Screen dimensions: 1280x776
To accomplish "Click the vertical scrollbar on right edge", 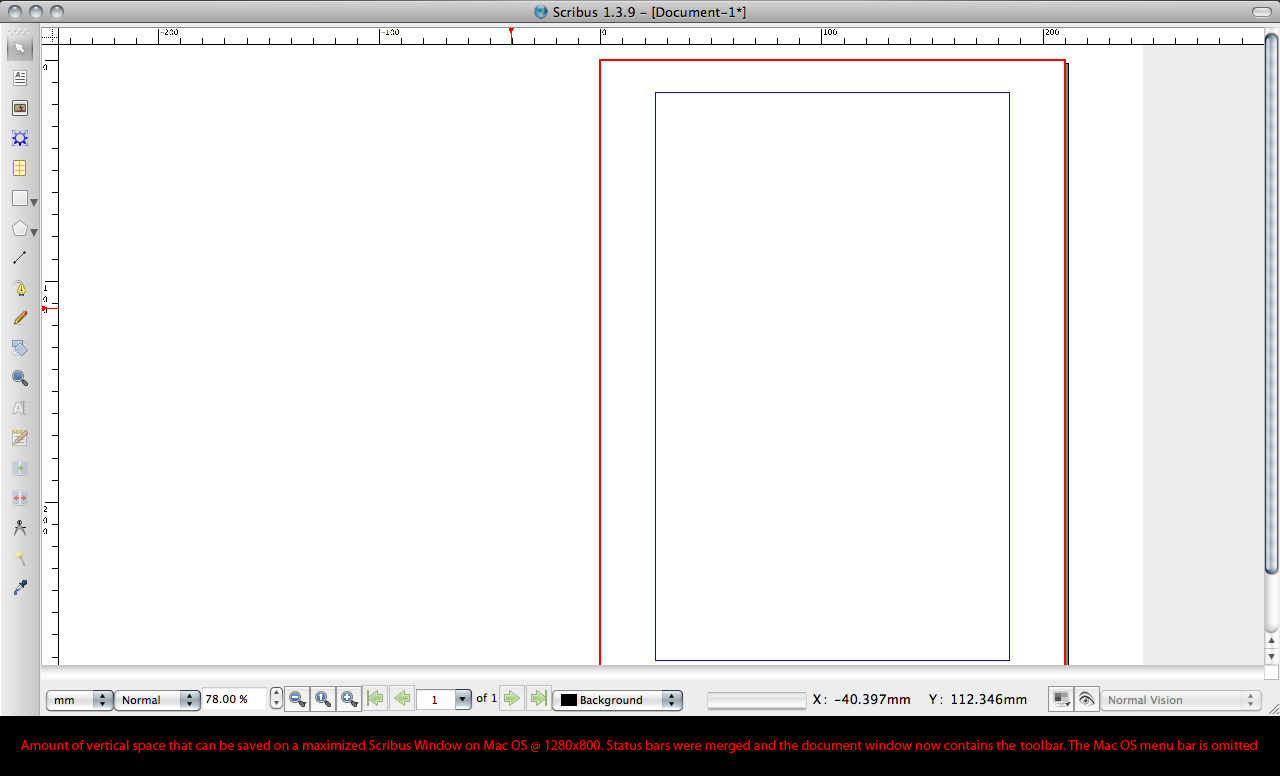I will pos(1271,300).
